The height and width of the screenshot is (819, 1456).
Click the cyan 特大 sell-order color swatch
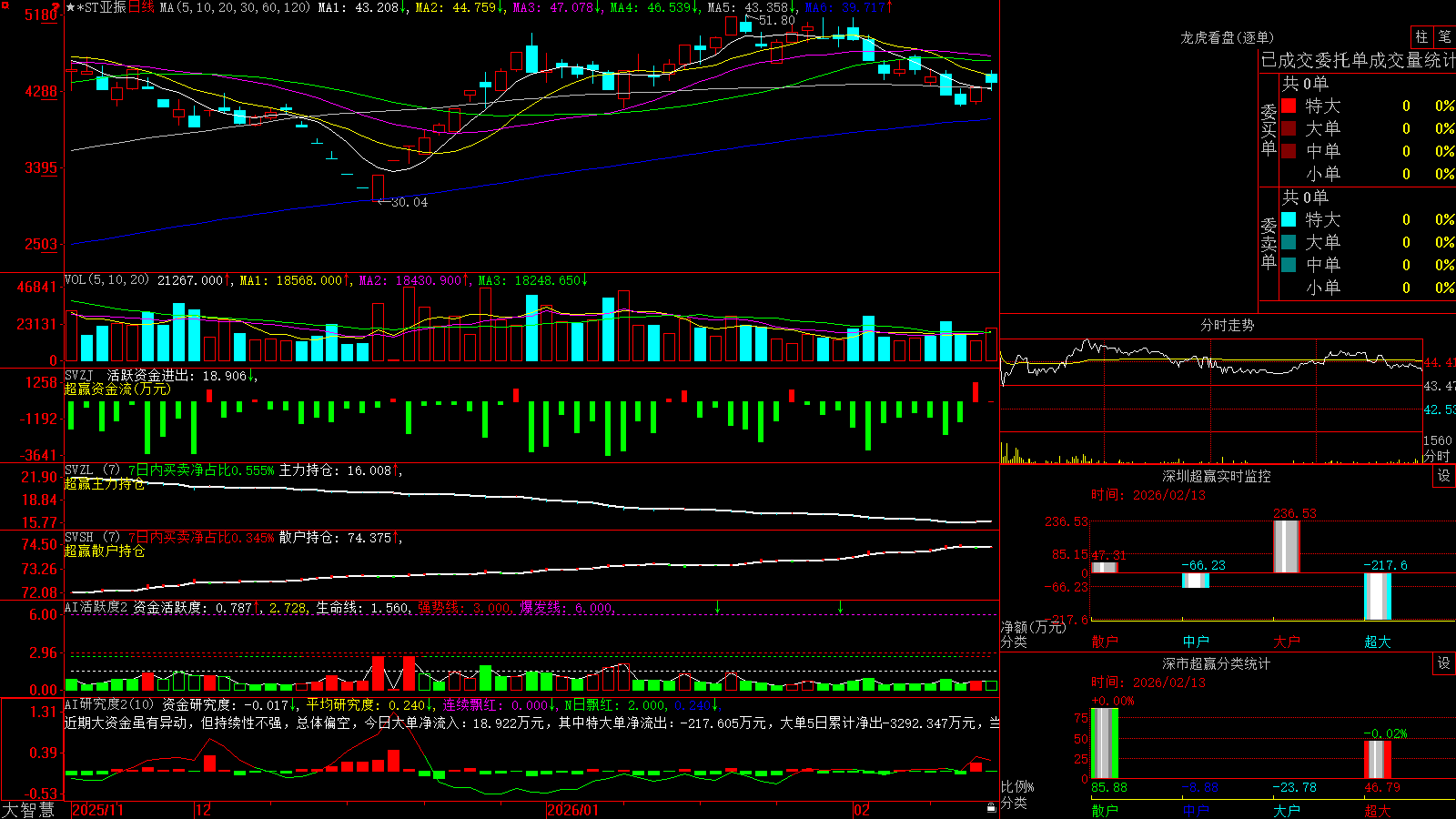point(1289,219)
